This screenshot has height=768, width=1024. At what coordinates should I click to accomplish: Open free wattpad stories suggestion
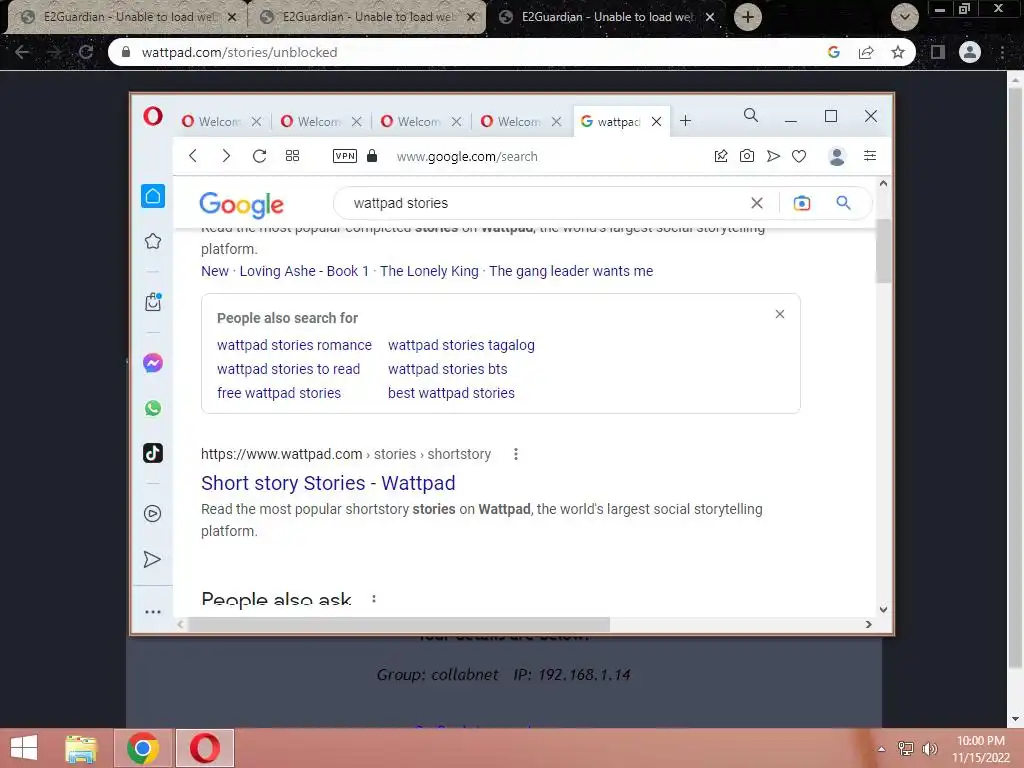(x=279, y=393)
